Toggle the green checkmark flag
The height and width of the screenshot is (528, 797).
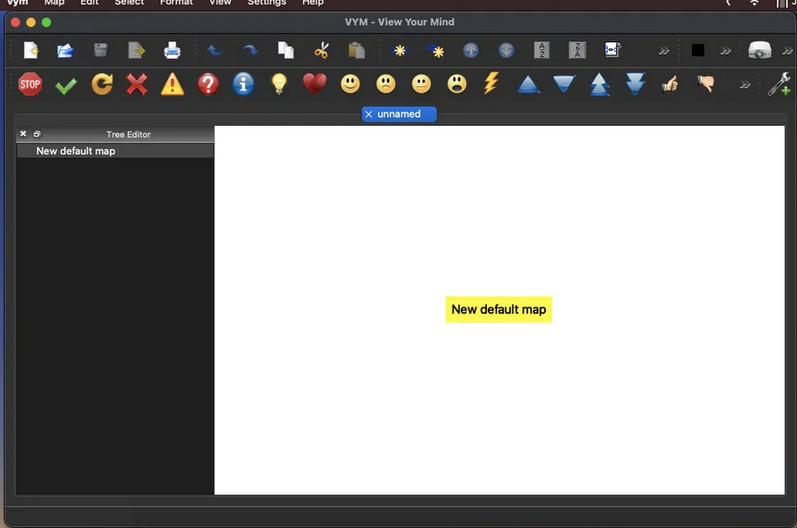pos(66,85)
